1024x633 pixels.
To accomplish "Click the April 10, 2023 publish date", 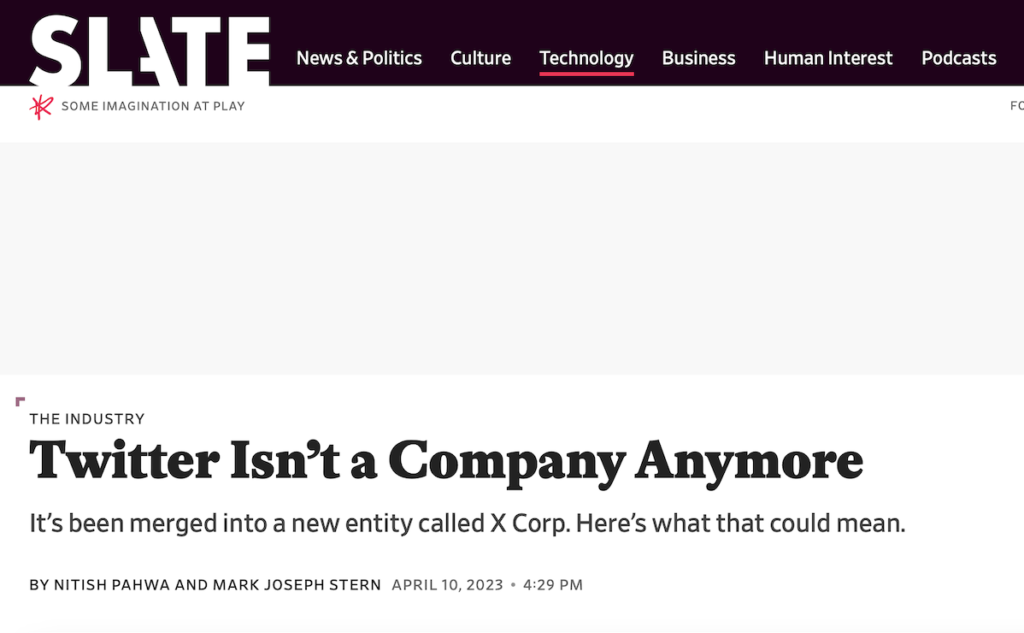I will tap(447, 585).
